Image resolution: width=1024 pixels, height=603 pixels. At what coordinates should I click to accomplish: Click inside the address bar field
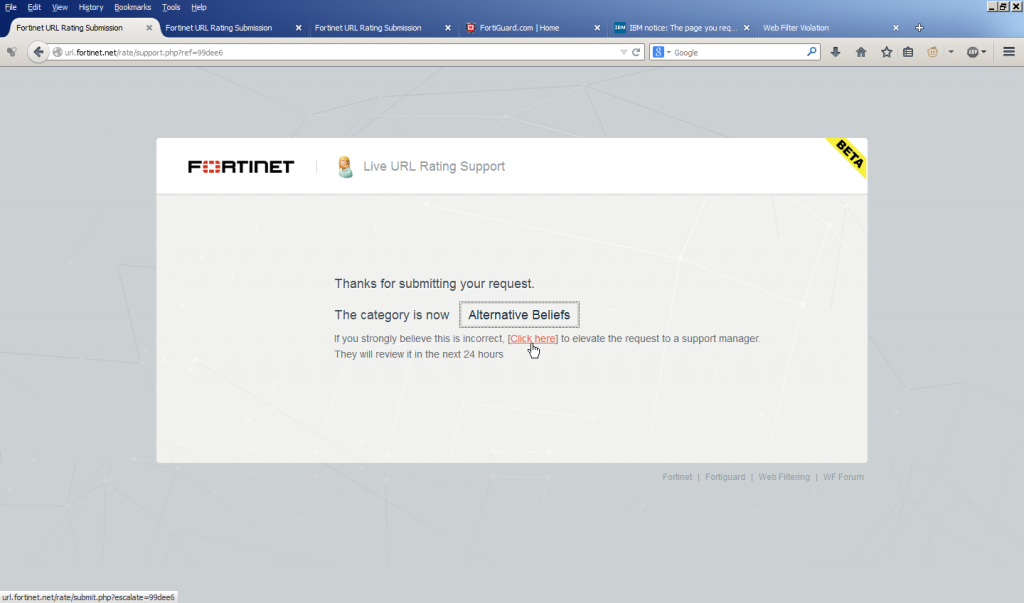tap(300, 51)
